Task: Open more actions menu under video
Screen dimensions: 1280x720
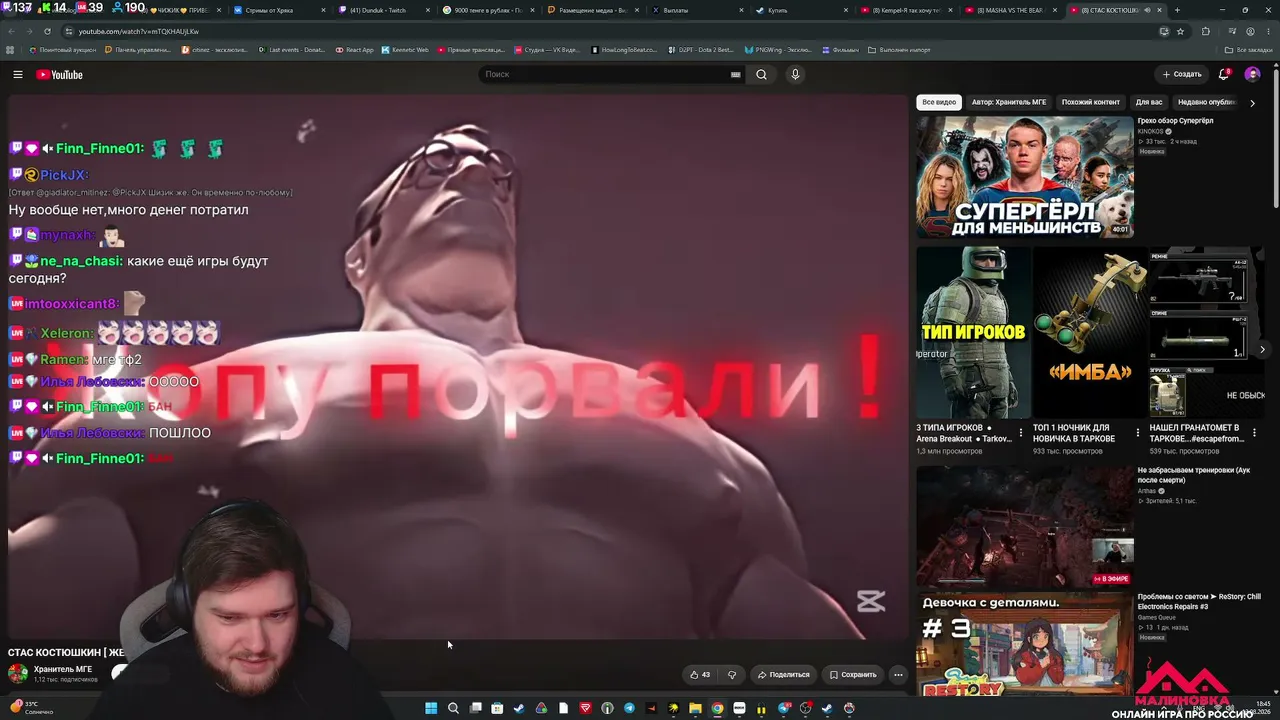Action: coord(898,675)
